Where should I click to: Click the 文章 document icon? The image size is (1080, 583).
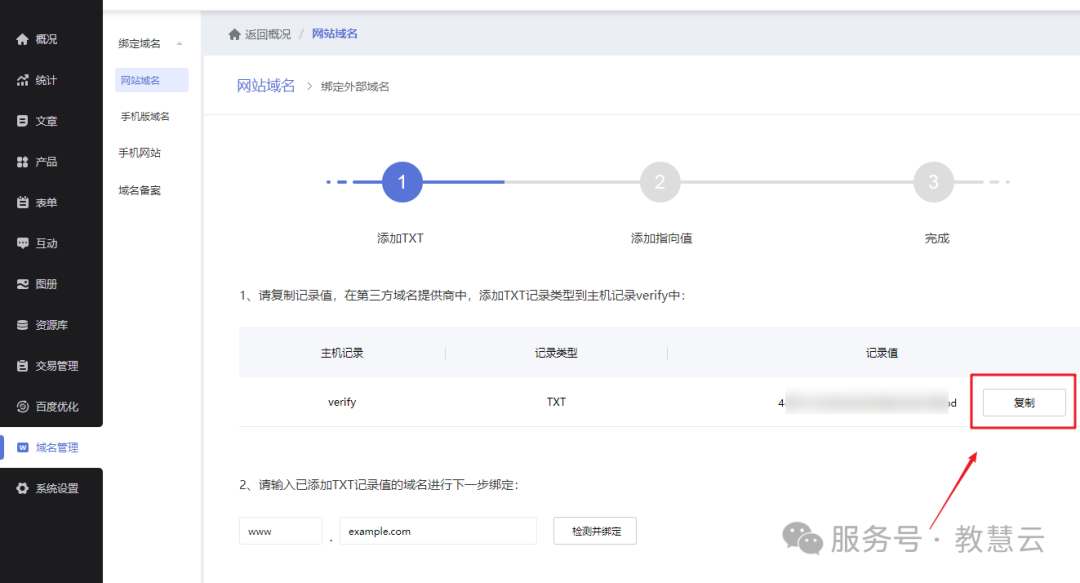[x=22, y=121]
